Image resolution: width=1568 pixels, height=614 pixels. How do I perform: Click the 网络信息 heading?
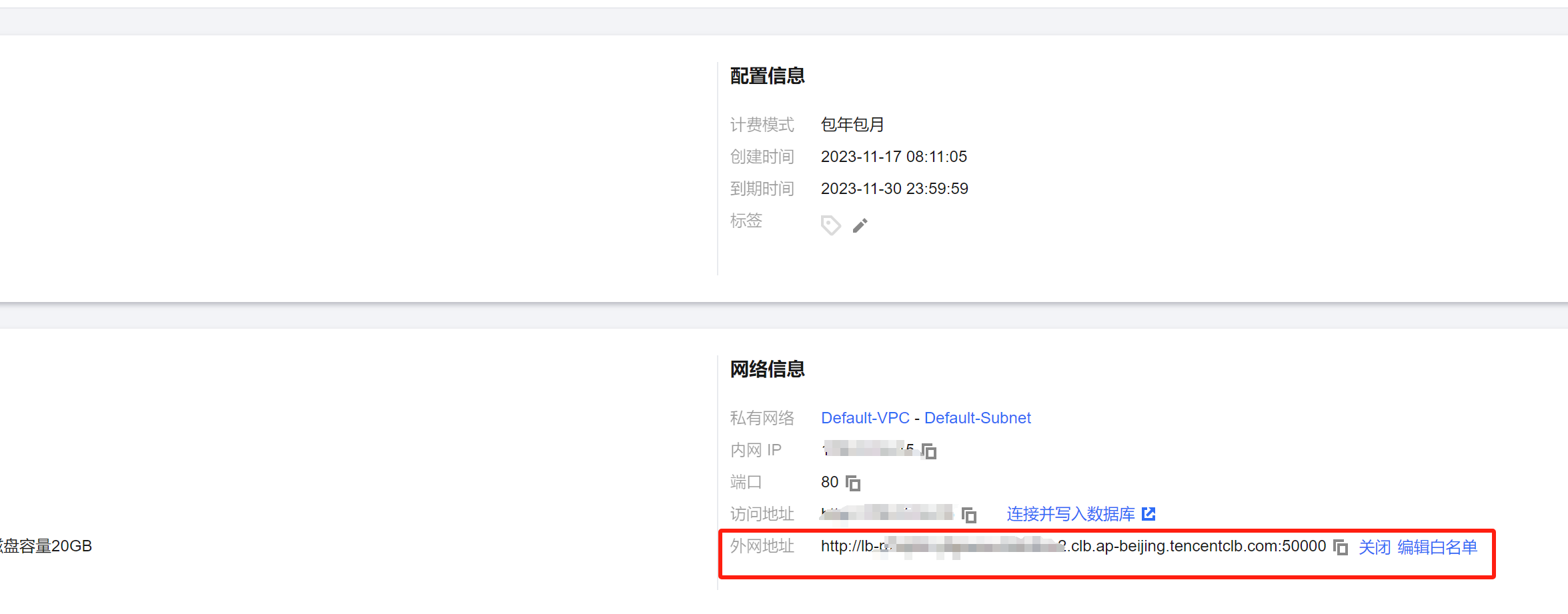click(768, 369)
